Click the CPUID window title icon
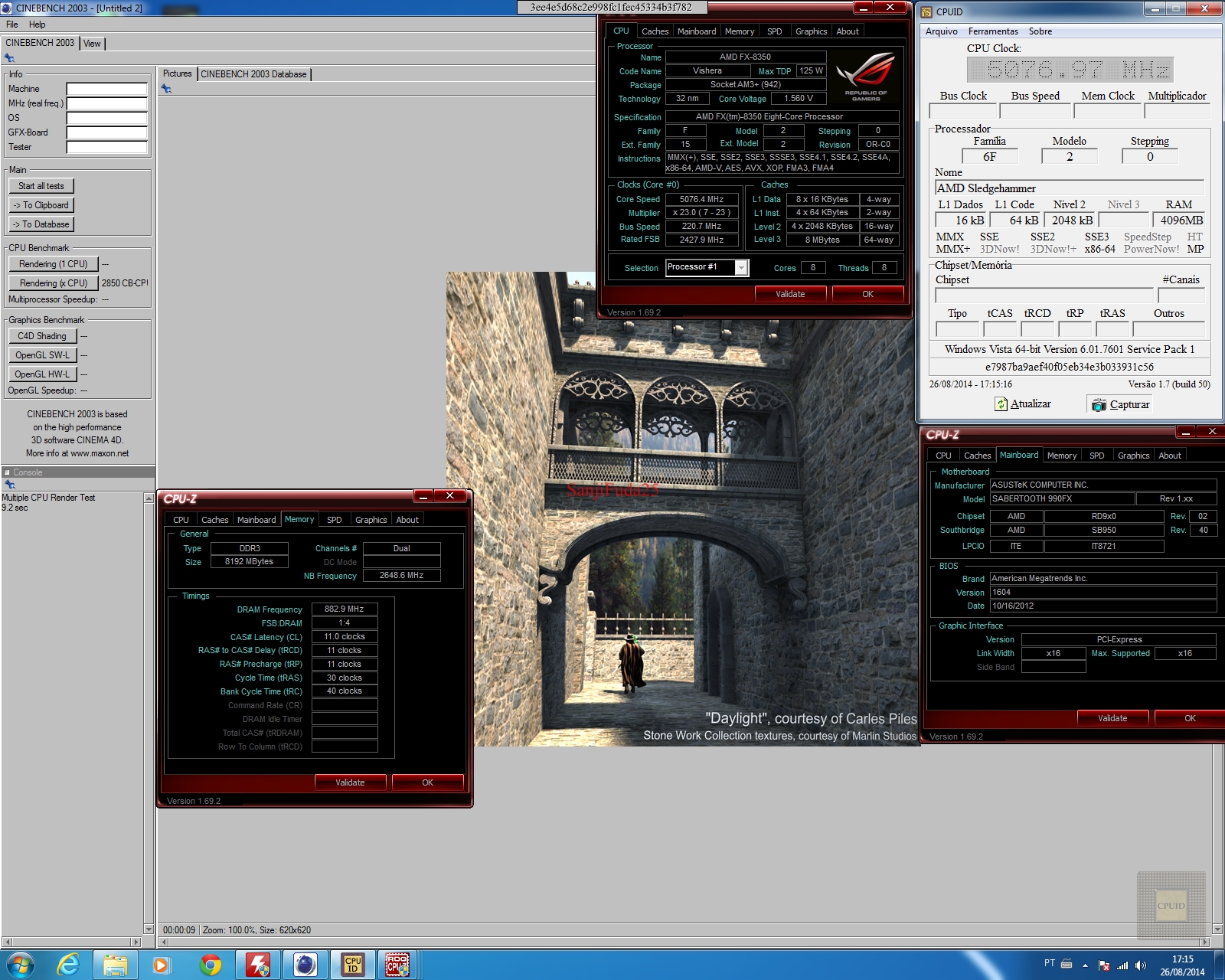Viewport: 1225px width, 980px height. (927, 11)
